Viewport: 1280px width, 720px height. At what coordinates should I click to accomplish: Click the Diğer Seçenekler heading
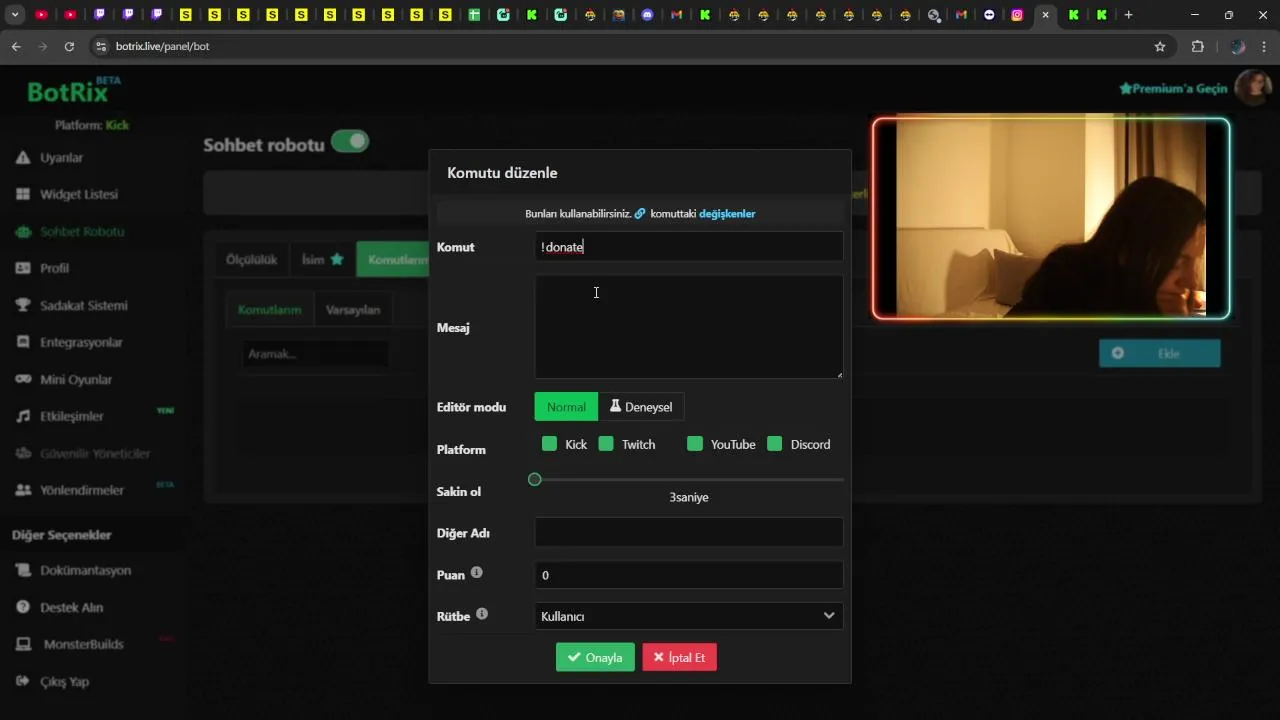click(61, 535)
